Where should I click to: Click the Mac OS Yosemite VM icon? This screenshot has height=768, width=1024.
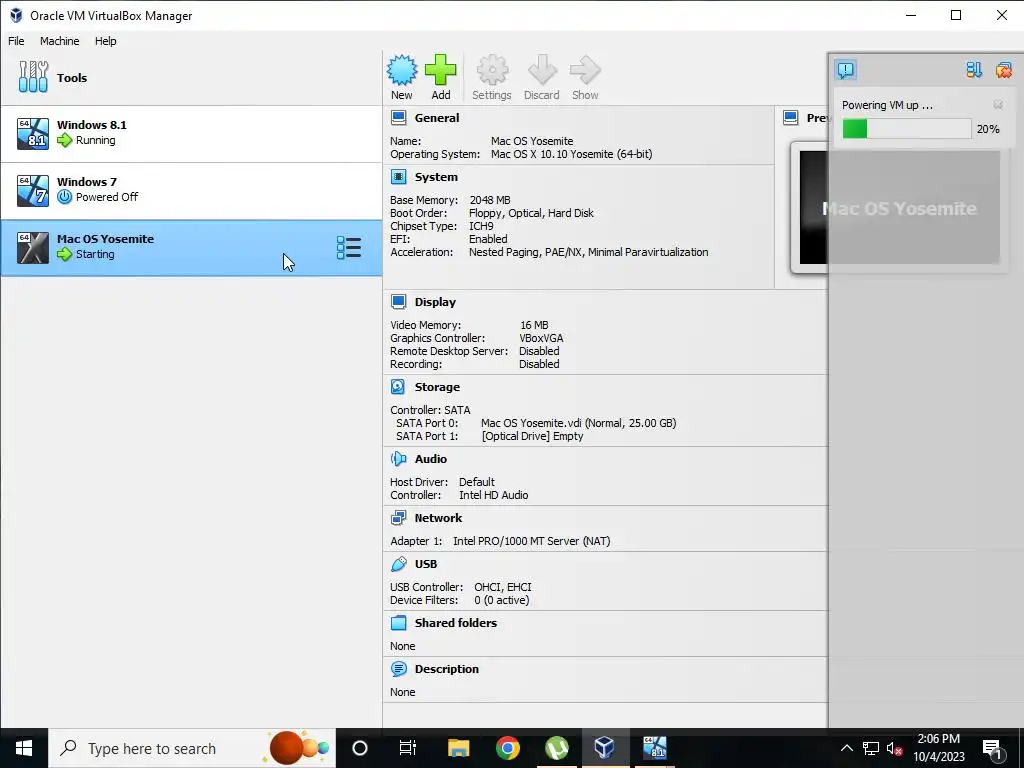[x=33, y=248]
